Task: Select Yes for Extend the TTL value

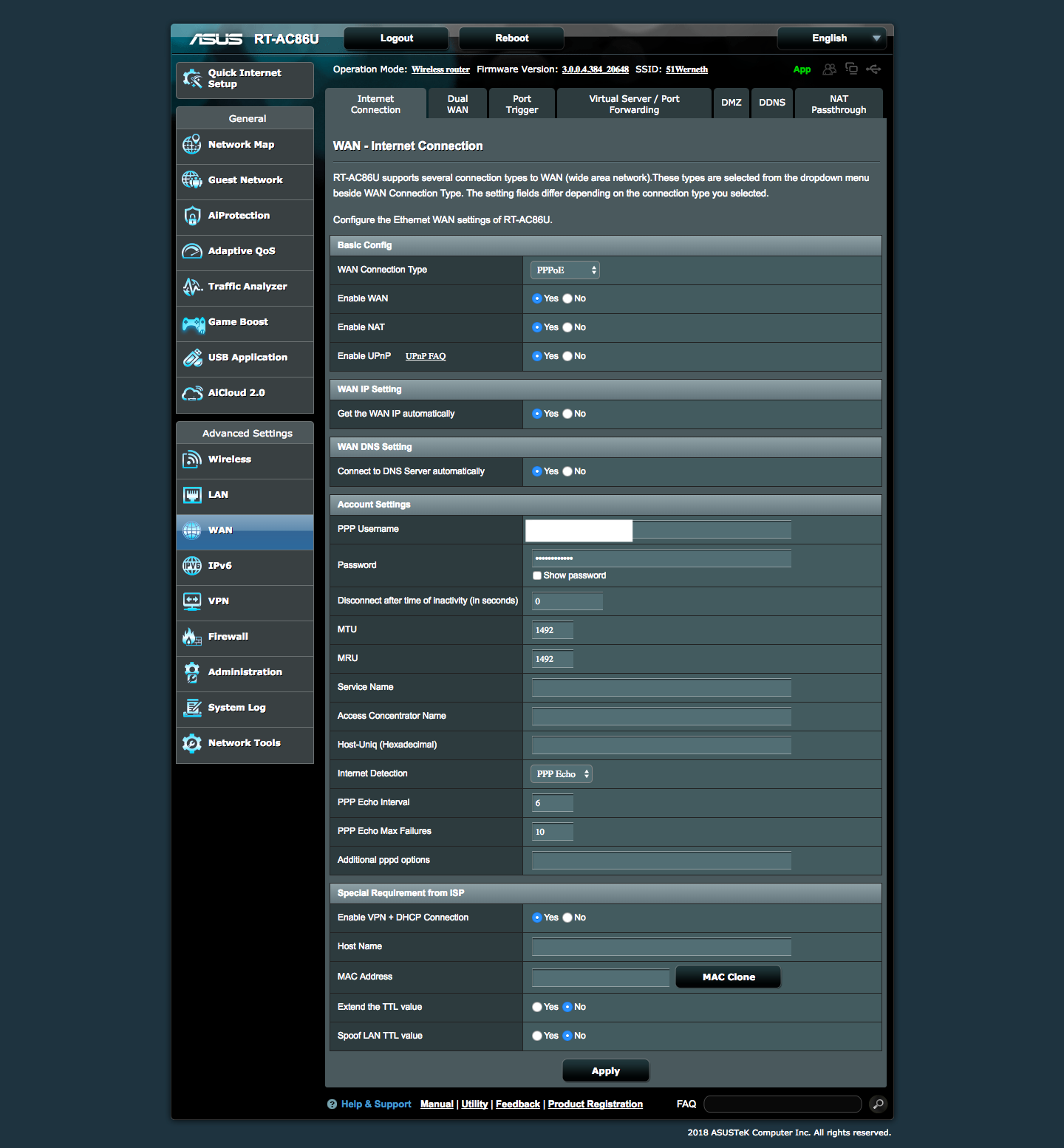Action: coord(537,1007)
